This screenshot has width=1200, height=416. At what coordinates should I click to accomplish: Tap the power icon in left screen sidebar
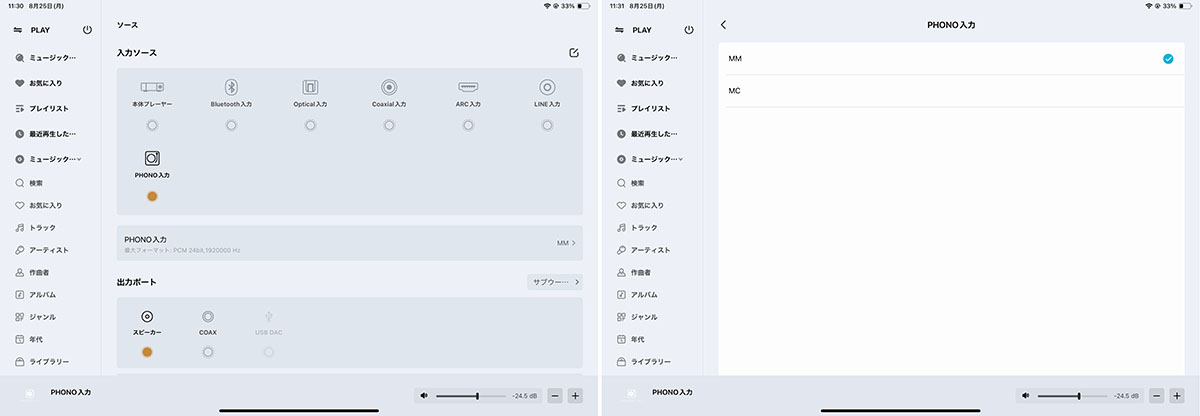[x=87, y=30]
